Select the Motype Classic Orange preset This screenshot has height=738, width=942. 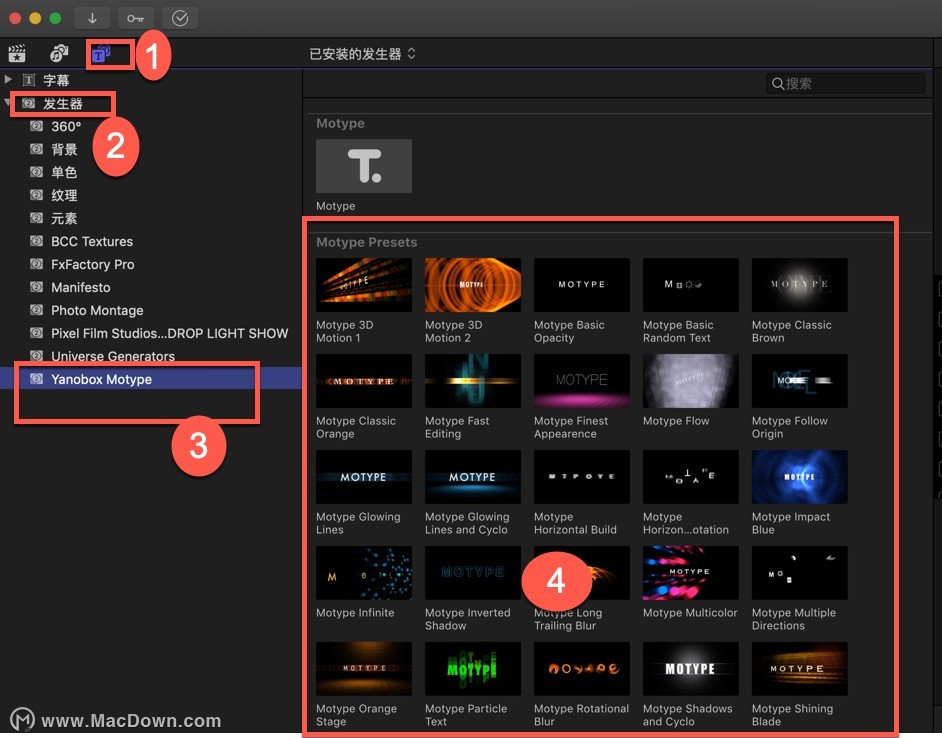point(364,381)
